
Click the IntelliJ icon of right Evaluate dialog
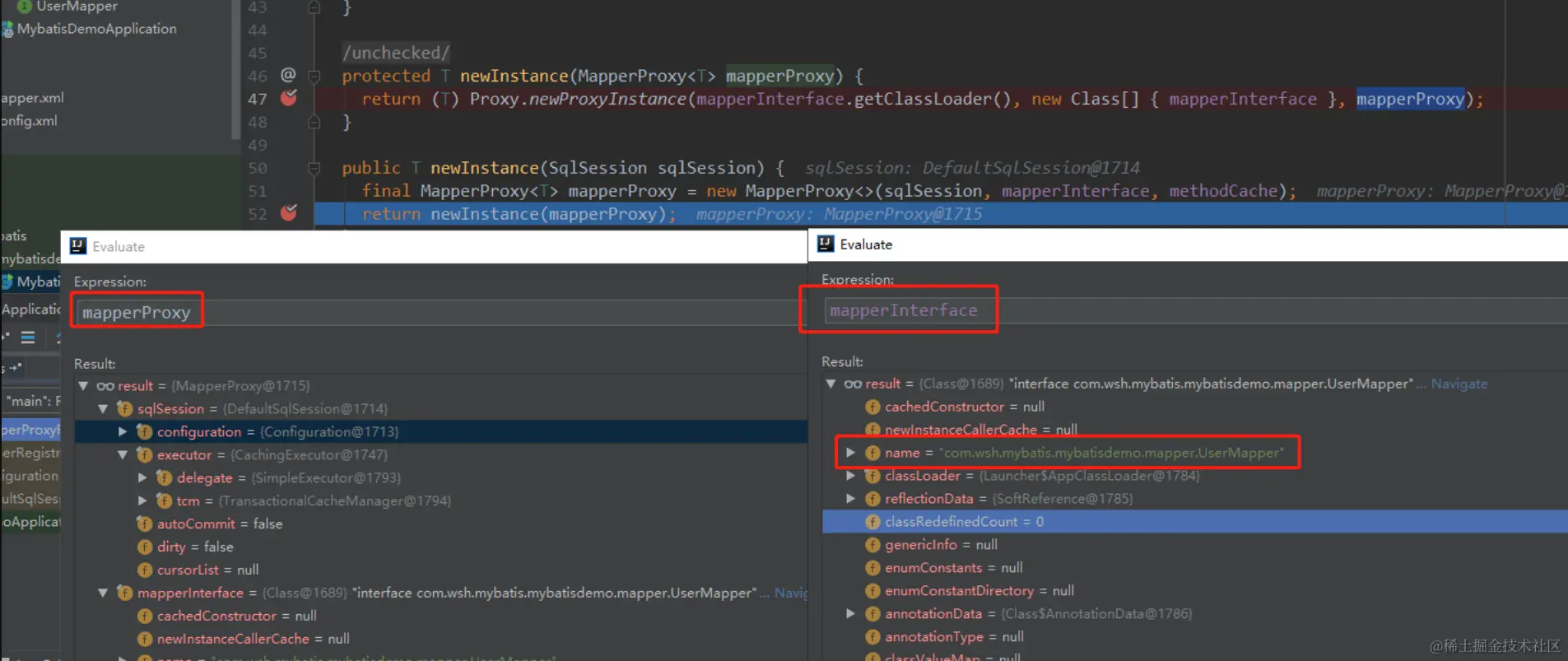[x=826, y=244]
